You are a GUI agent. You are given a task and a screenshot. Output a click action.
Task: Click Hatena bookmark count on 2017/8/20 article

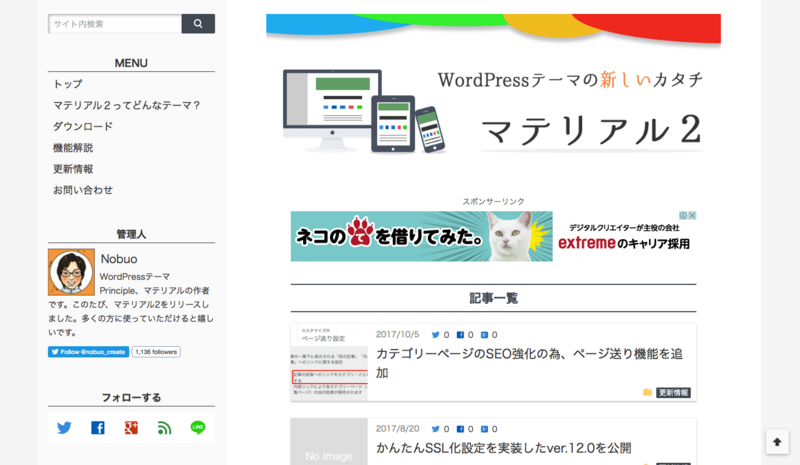tap(489, 429)
